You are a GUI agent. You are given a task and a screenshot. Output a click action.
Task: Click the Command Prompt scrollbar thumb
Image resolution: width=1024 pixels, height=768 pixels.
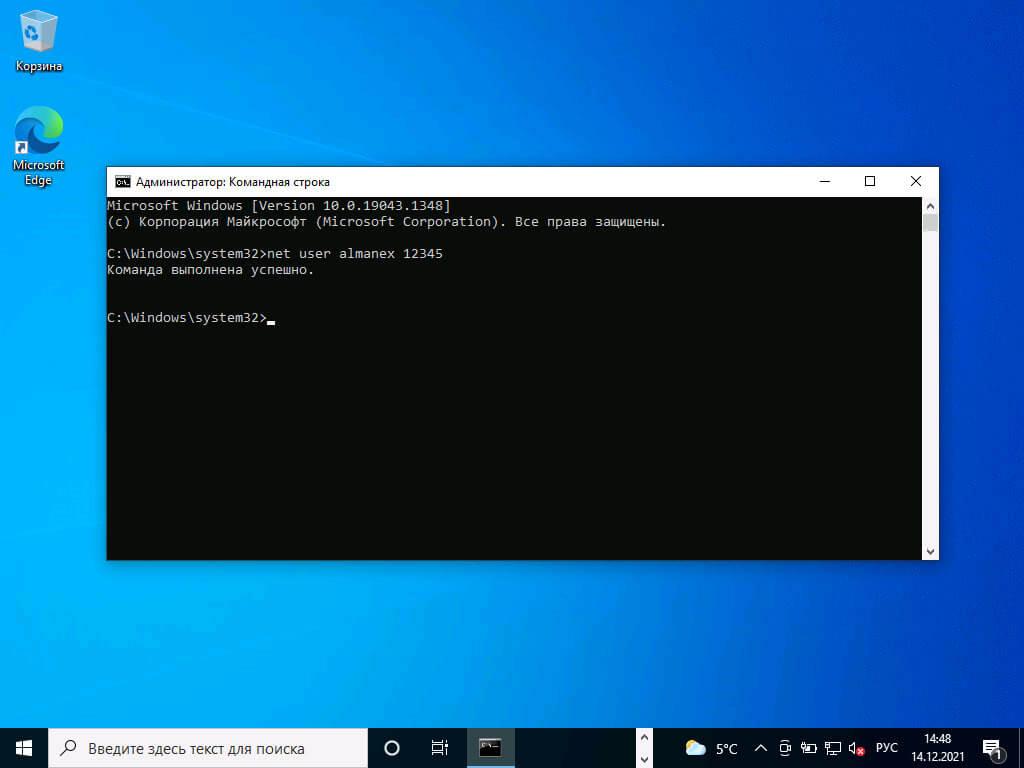click(x=931, y=223)
